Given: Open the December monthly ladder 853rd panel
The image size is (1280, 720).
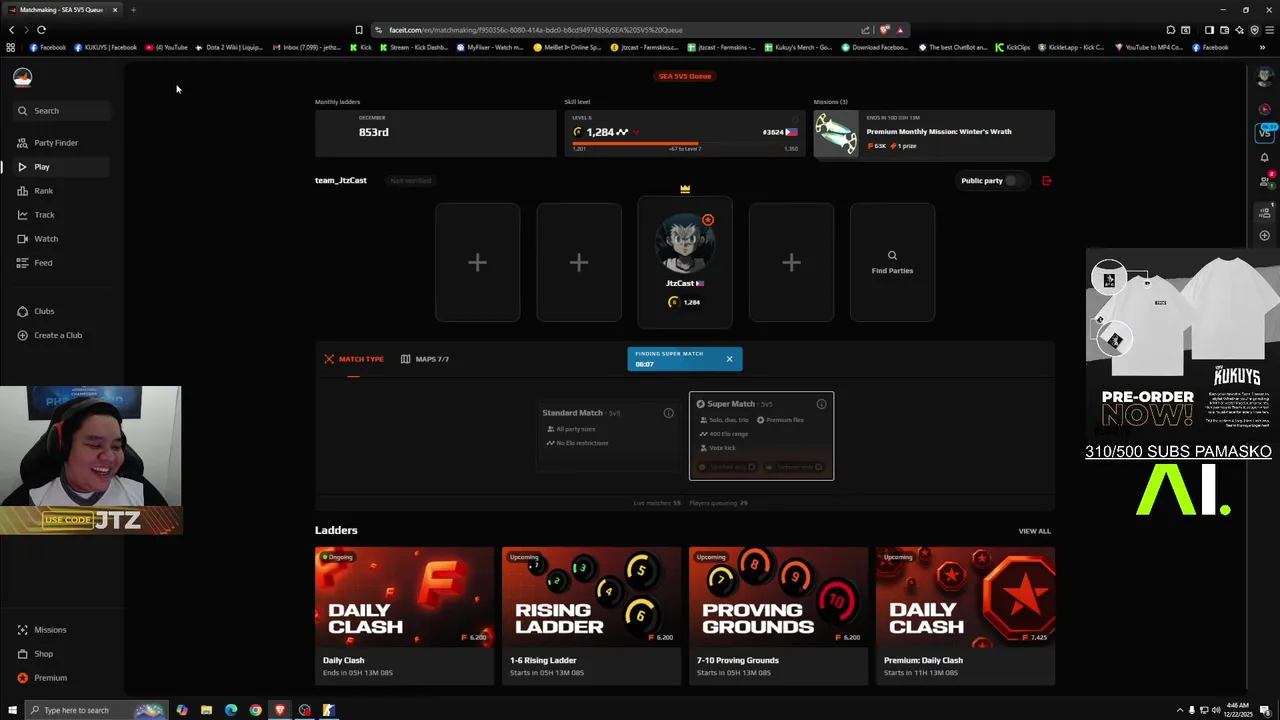Looking at the screenshot, I should click(435, 133).
